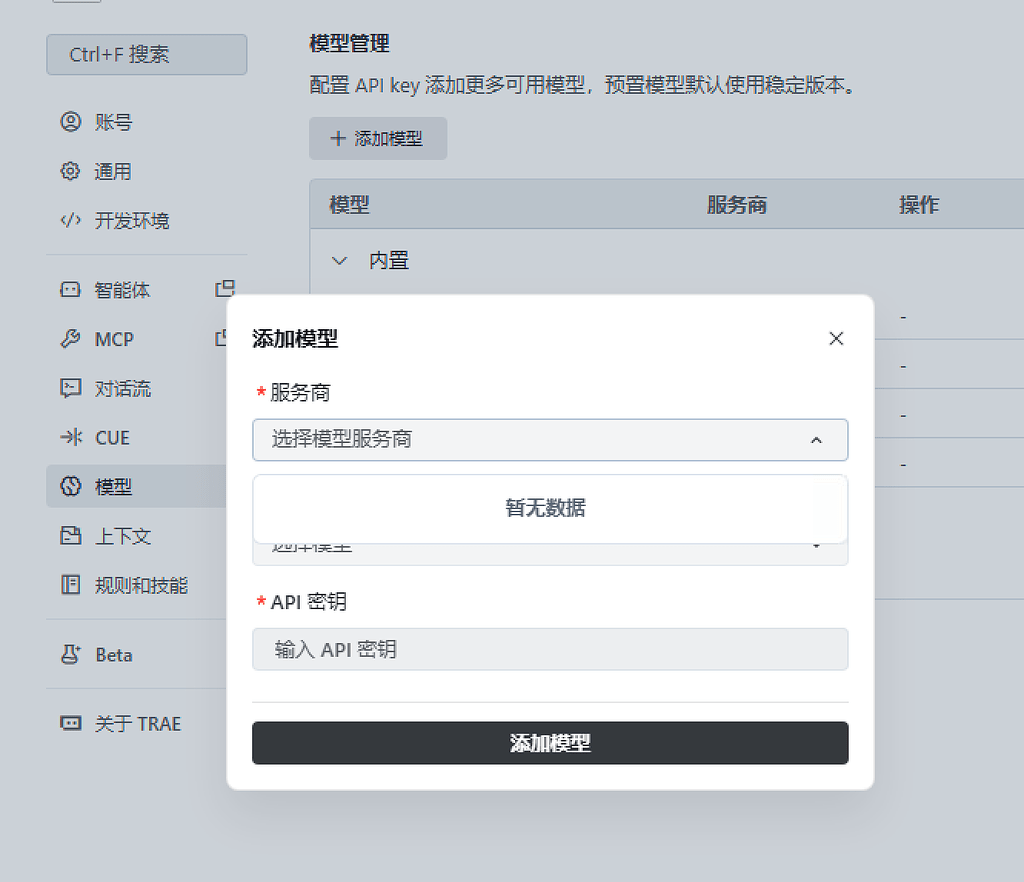This screenshot has height=882, width=1024.
Task: Open external link icon beside 智能体
Action: (x=225, y=289)
